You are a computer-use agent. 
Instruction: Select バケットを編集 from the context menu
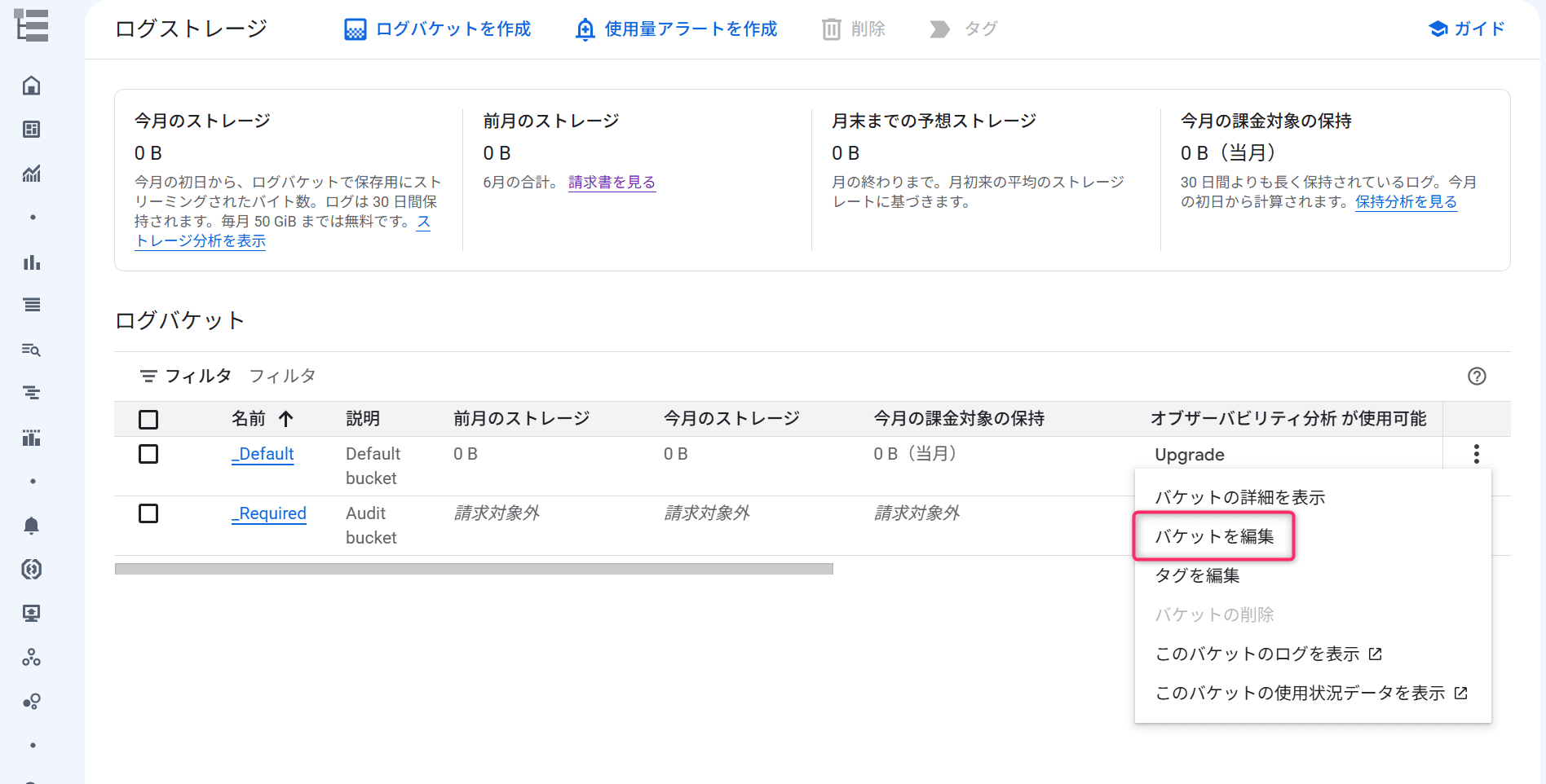point(1214,536)
